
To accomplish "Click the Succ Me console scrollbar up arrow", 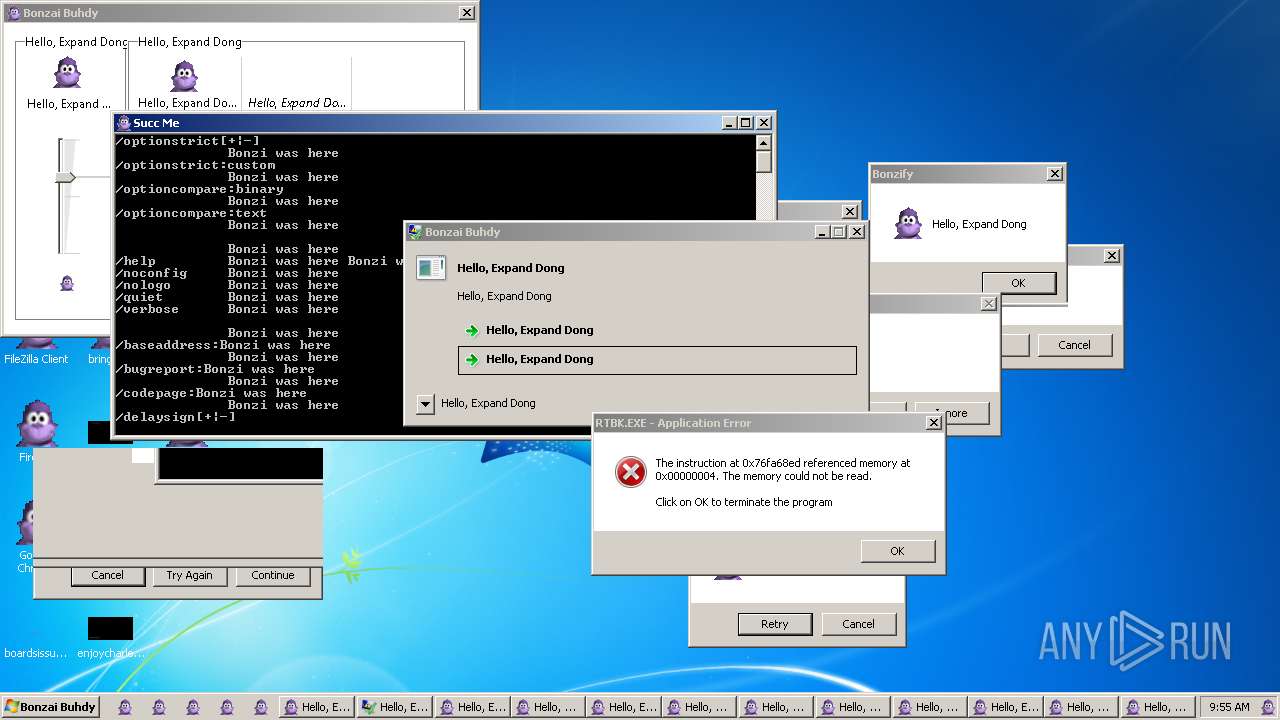I will [x=764, y=142].
